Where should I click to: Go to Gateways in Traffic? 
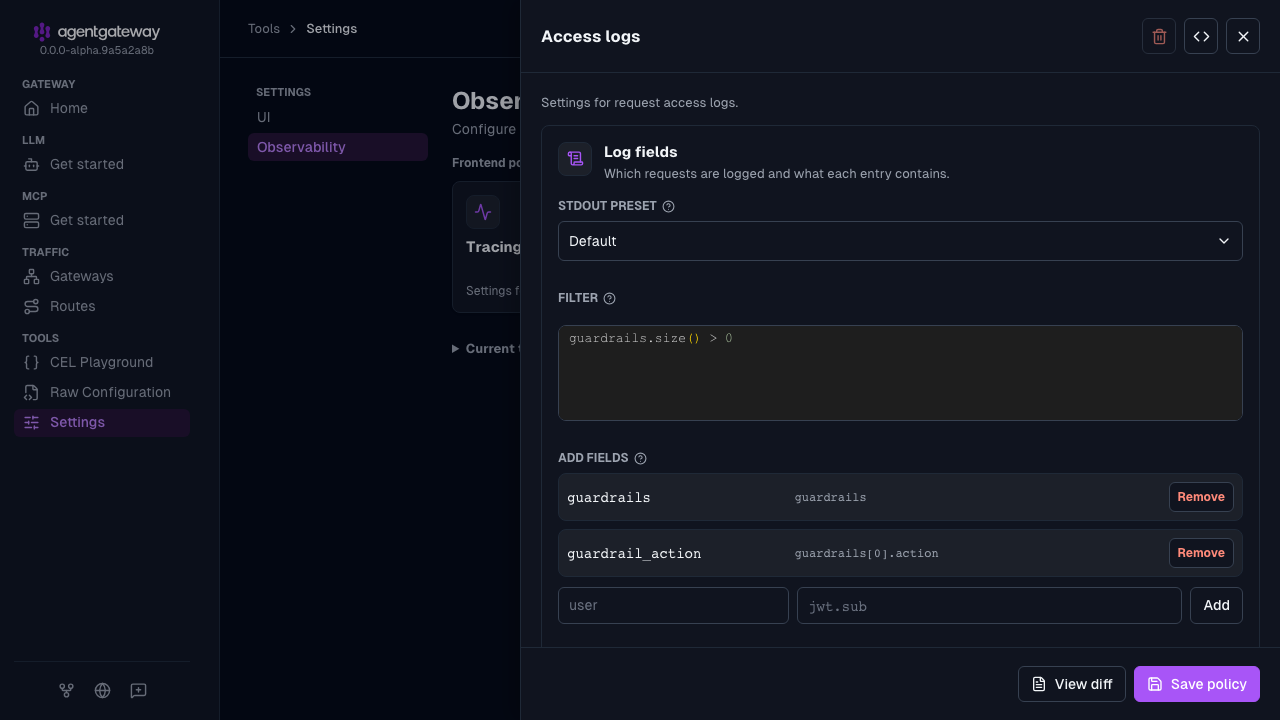102,276
